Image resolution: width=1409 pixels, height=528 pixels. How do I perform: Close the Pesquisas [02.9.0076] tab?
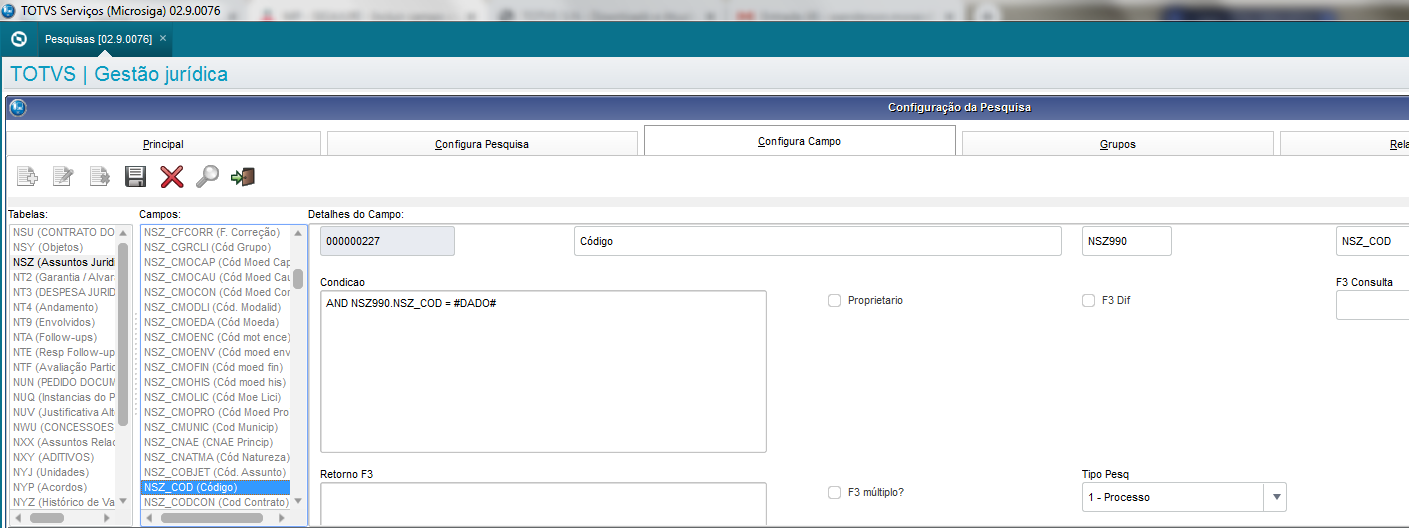(x=163, y=38)
